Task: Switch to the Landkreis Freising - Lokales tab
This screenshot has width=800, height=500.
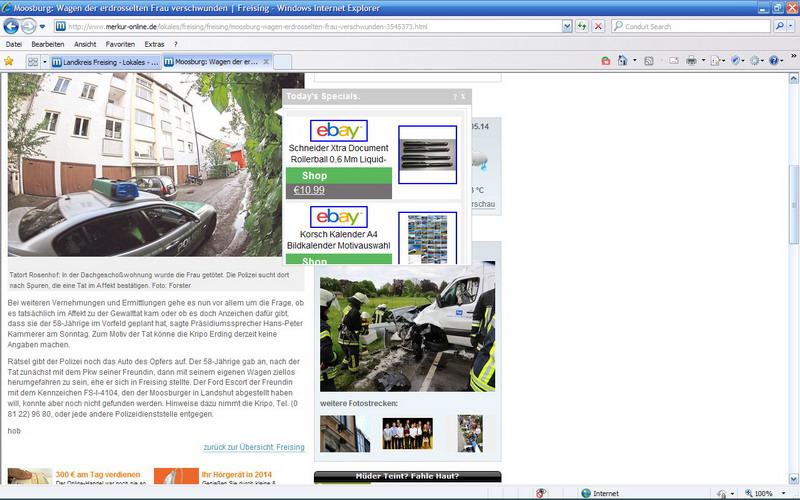Action: coord(106,62)
